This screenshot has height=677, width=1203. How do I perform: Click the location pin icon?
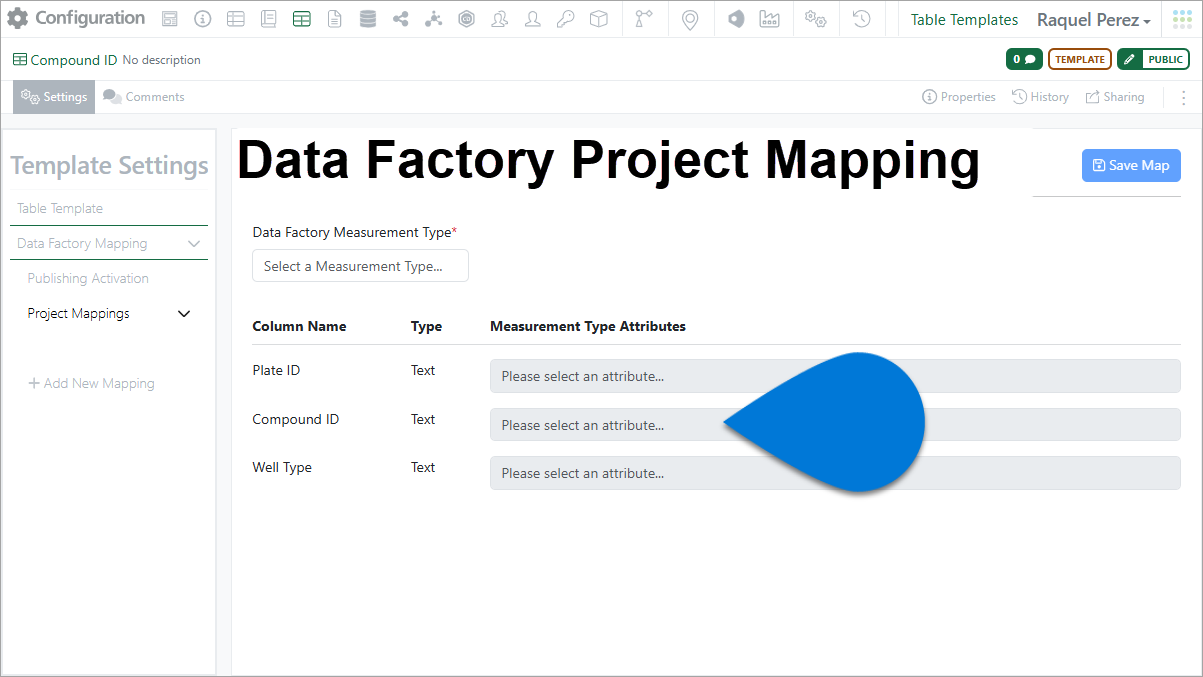pyautogui.click(x=690, y=19)
